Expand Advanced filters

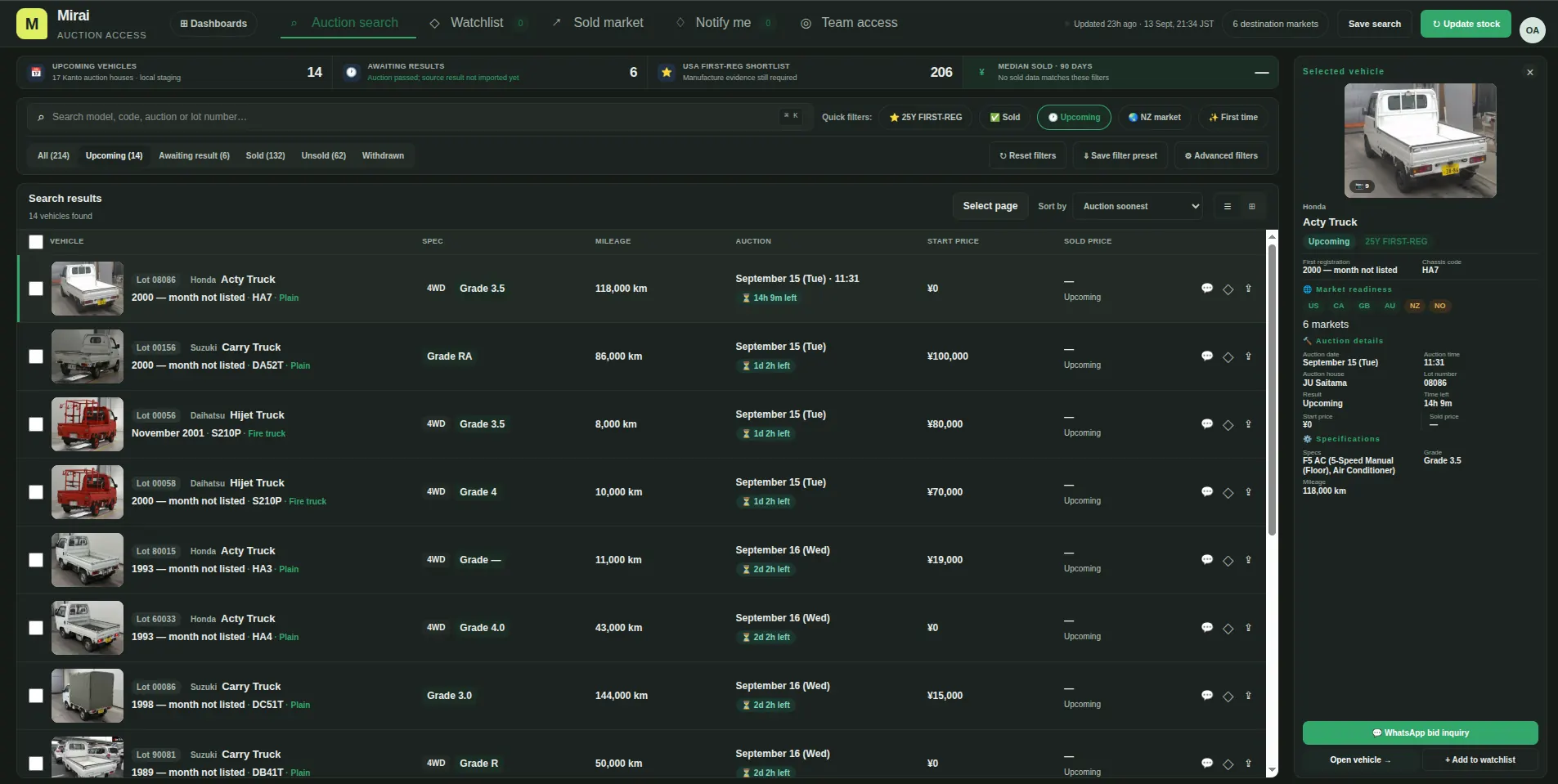pyautogui.click(x=1221, y=155)
